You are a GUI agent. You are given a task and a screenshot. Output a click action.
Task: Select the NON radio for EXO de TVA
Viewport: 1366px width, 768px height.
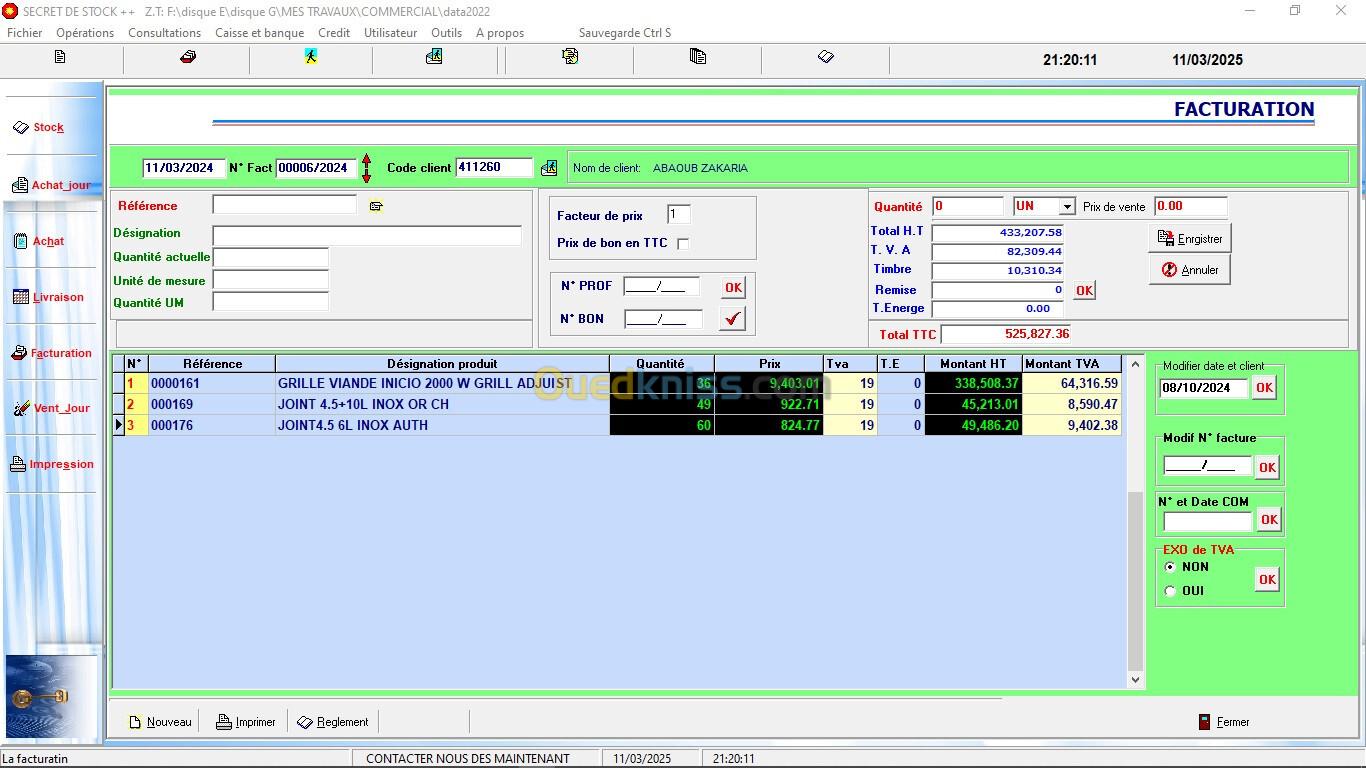pyautogui.click(x=1170, y=567)
